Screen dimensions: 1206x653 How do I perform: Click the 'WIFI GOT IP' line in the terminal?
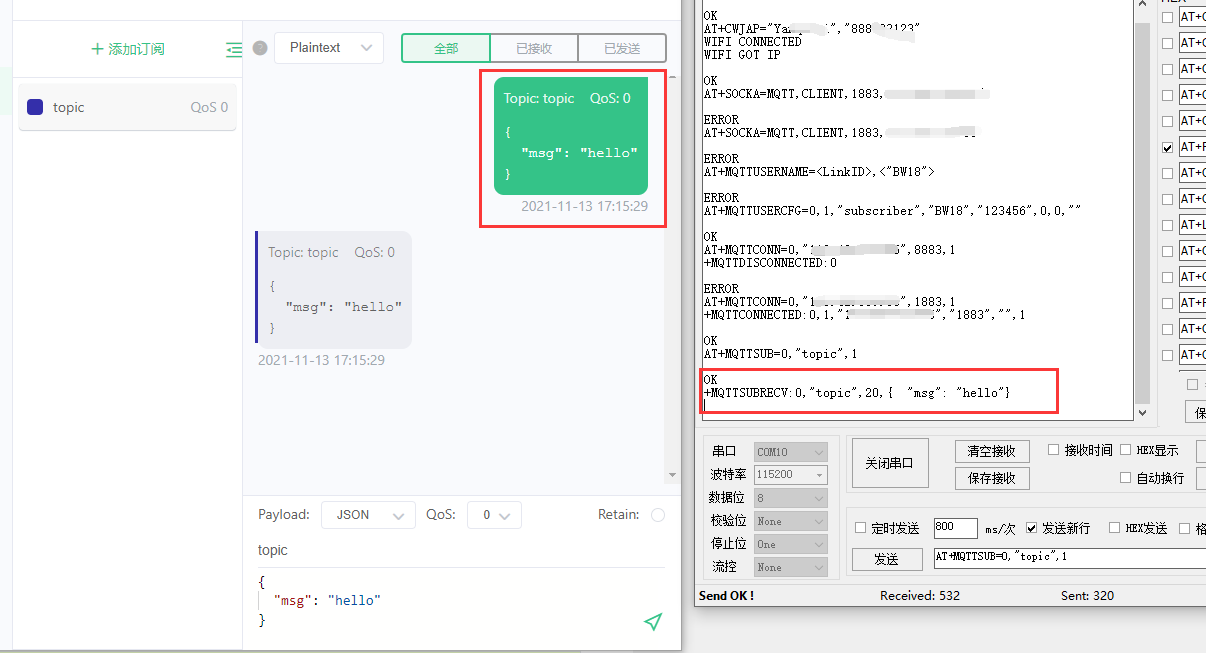(742, 55)
